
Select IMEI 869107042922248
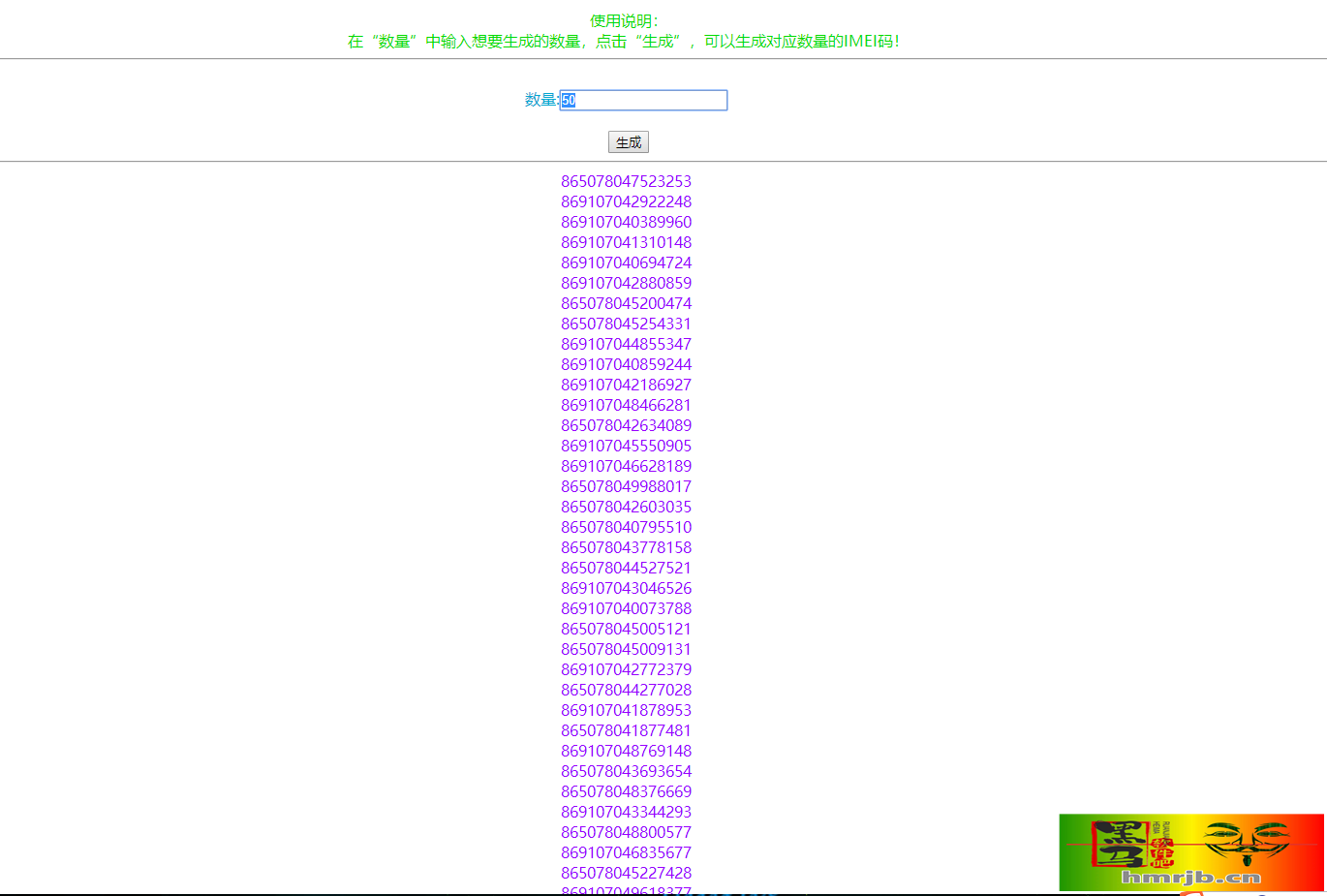[627, 201]
